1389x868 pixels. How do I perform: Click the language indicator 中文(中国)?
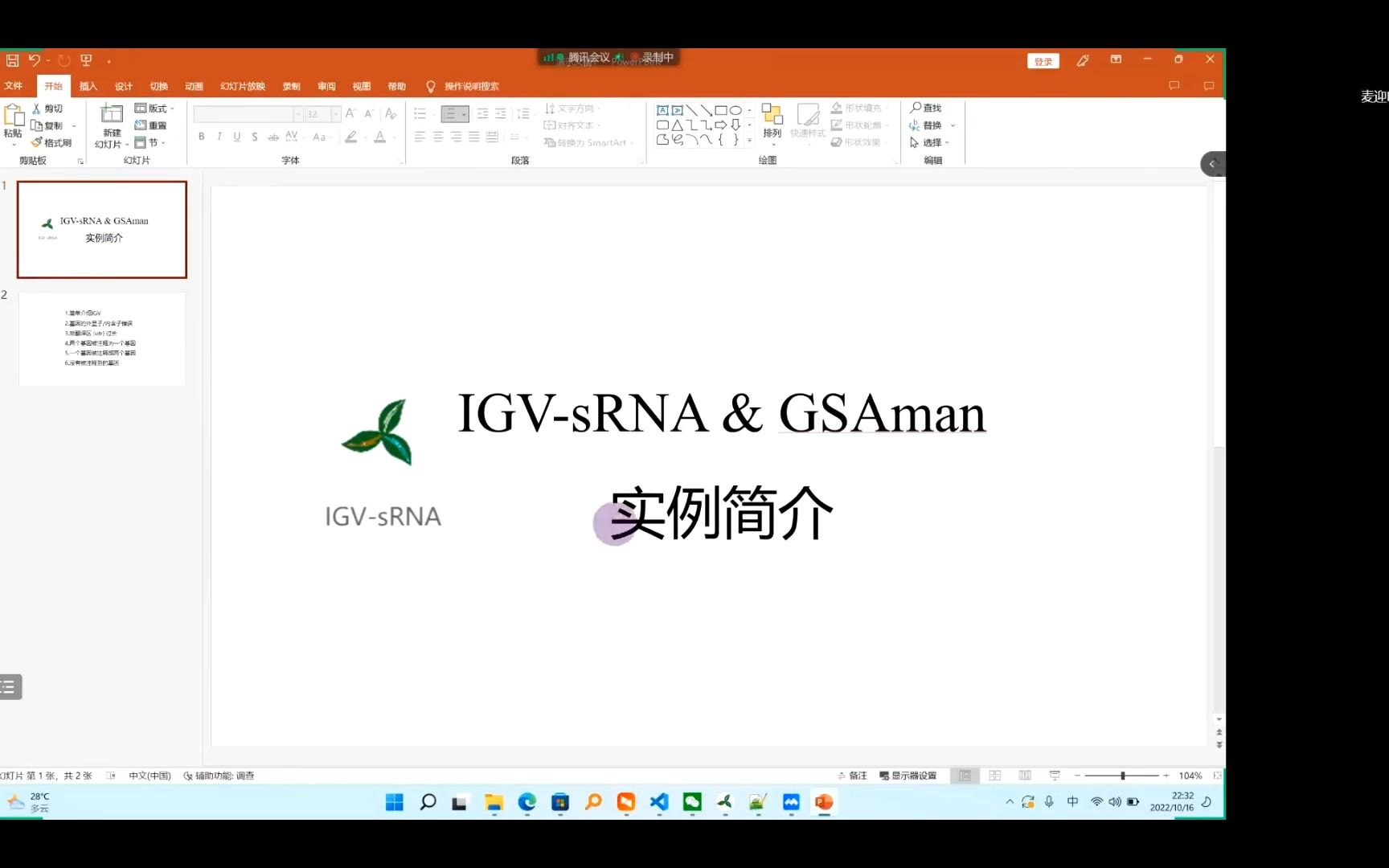click(x=150, y=776)
